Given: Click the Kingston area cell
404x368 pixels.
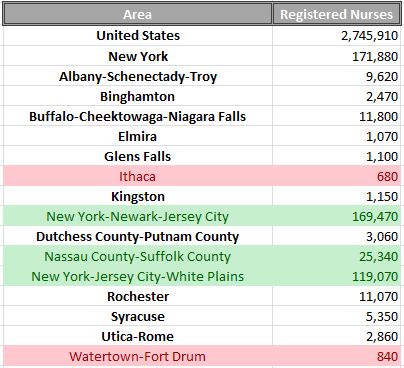Looking at the screenshot, I should (x=138, y=196).
